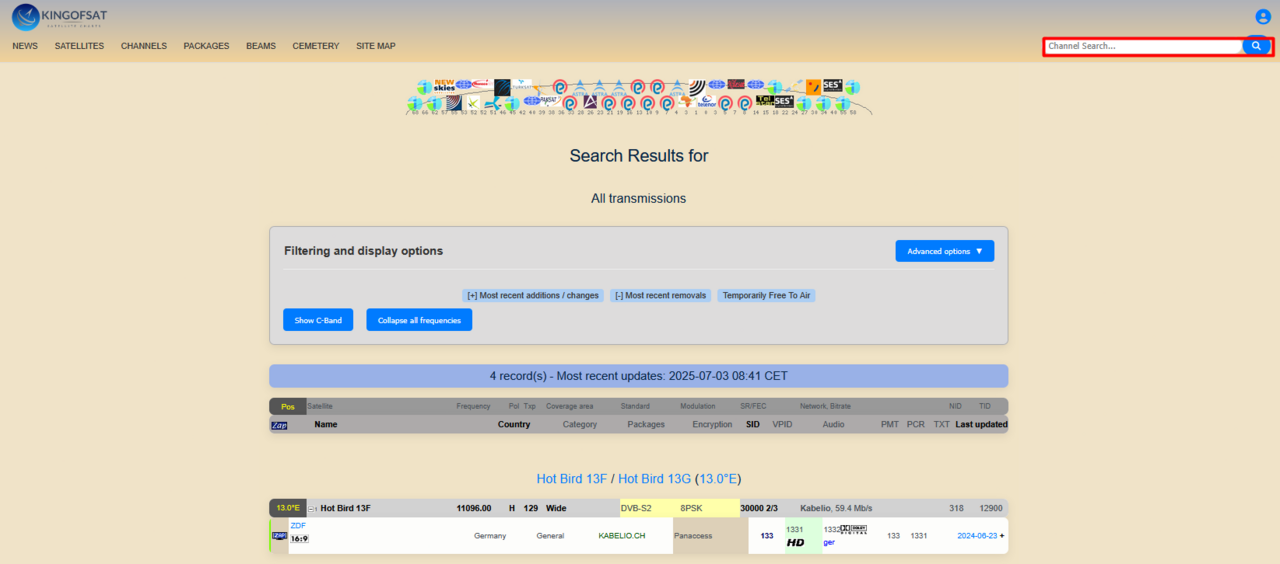Image resolution: width=1280 pixels, height=564 pixels.
Task: Open the ZDF channel link
Action: click(x=298, y=525)
